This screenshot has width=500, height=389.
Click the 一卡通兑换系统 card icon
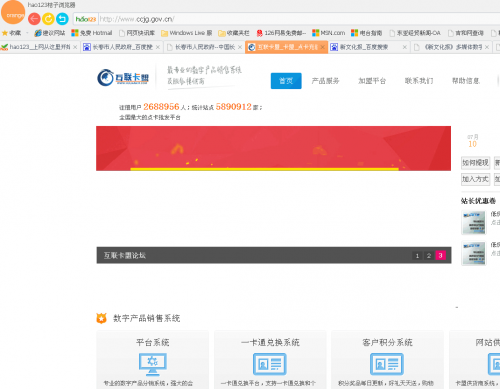click(270, 364)
